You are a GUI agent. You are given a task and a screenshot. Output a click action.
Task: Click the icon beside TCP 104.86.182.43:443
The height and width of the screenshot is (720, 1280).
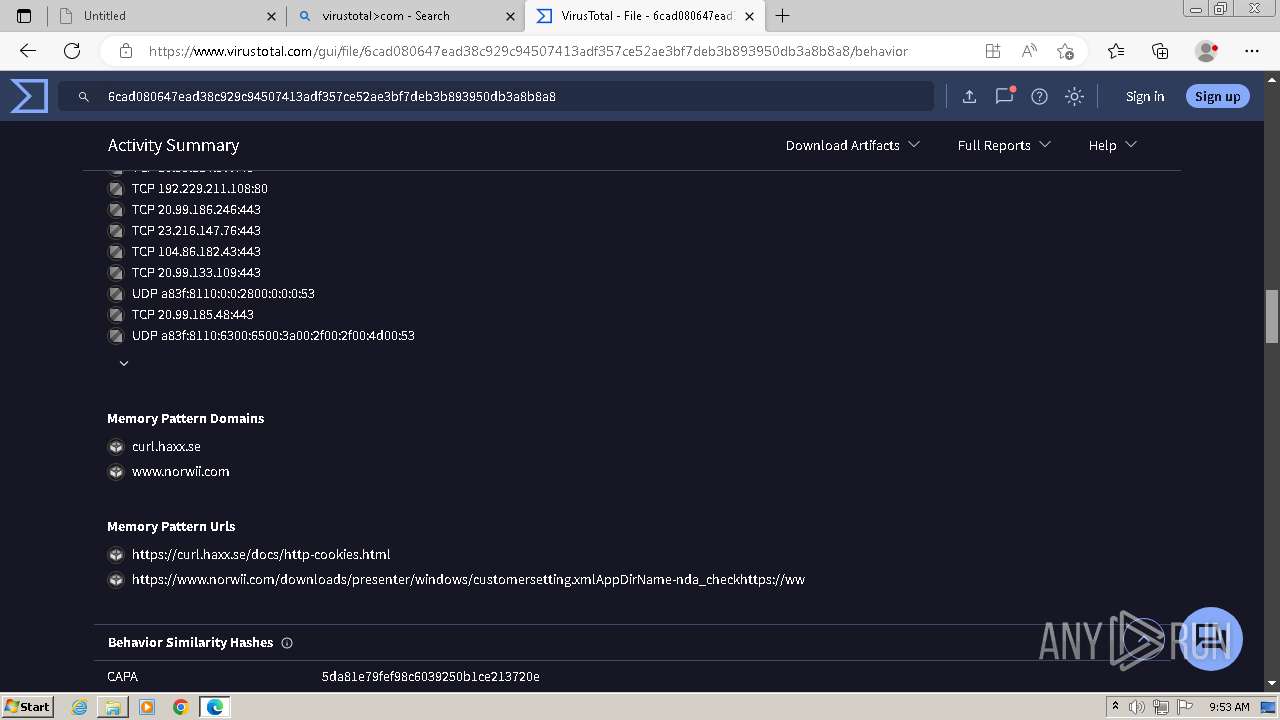point(116,251)
